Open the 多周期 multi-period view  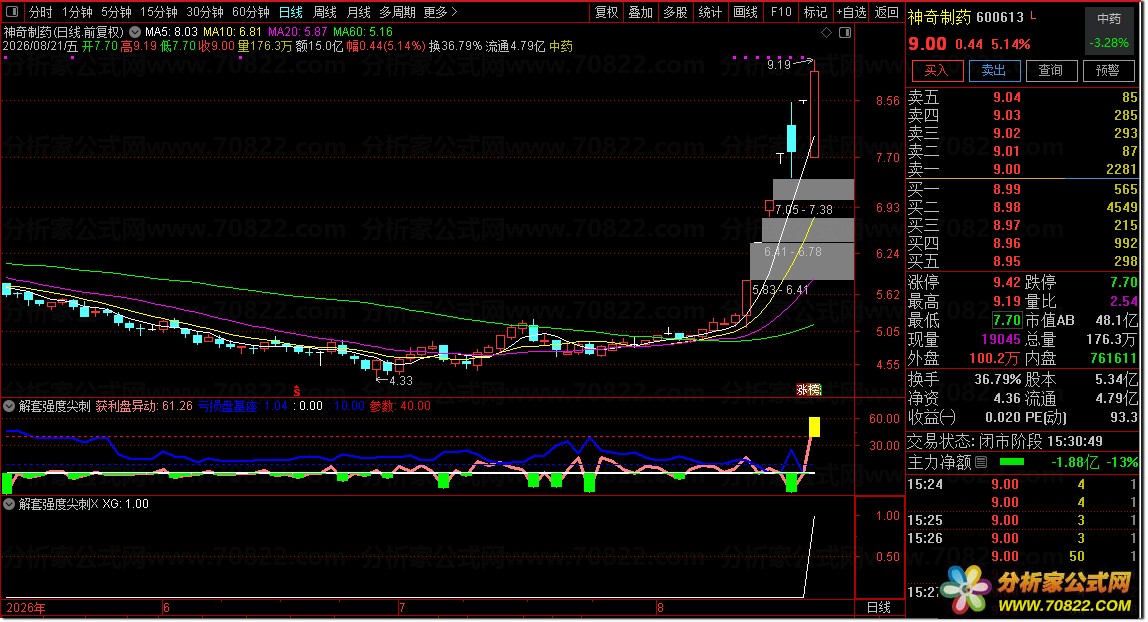(397, 12)
